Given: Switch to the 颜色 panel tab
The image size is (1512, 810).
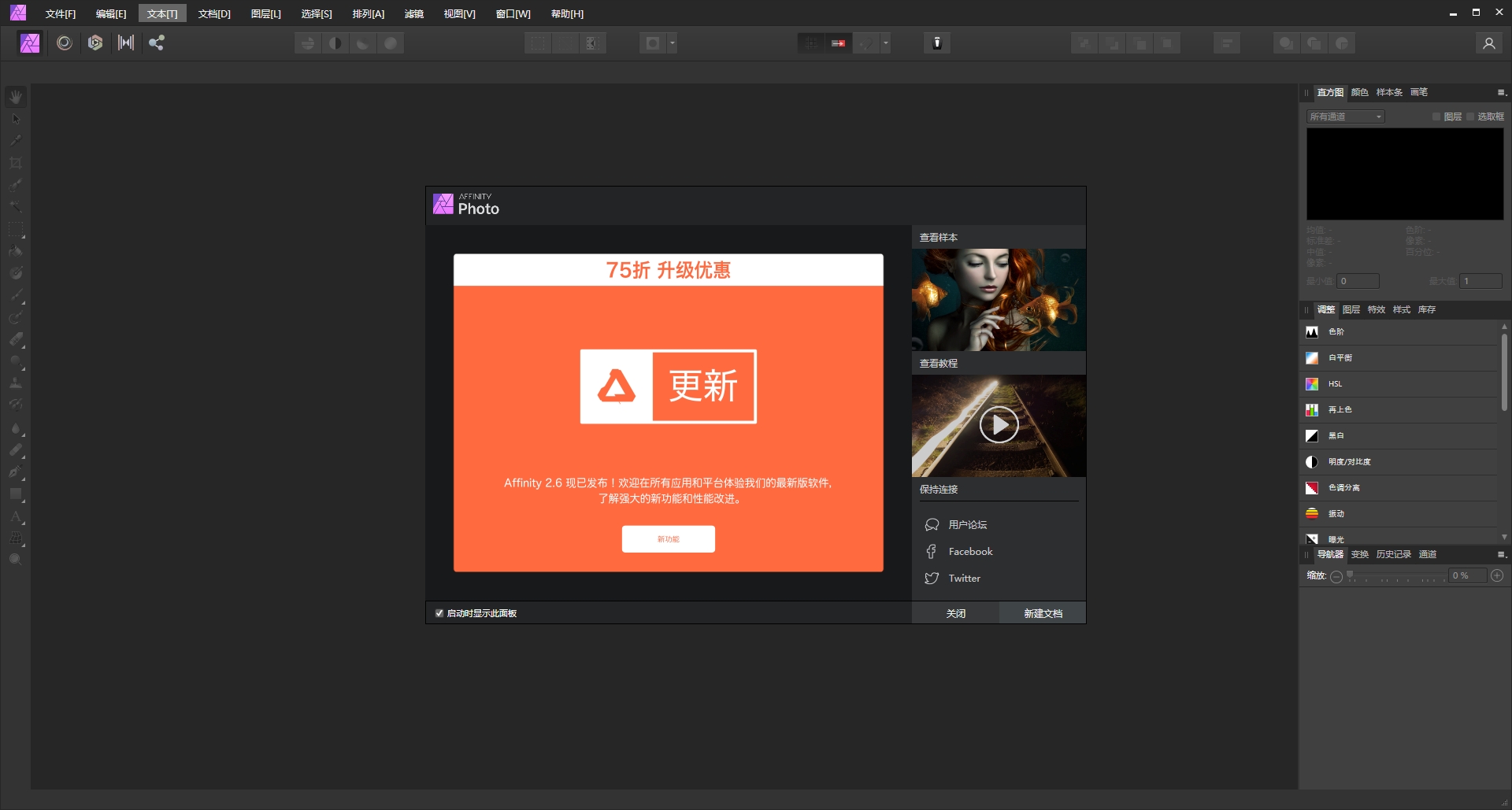Looking at the screenshot, I should (1358, 92).
